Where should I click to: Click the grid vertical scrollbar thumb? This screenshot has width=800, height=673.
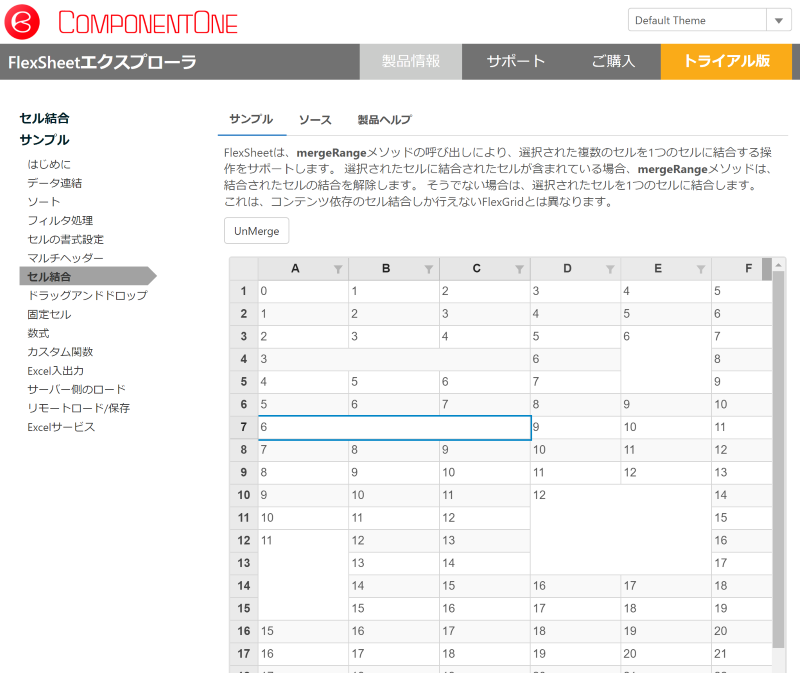[x=779, y=459]
